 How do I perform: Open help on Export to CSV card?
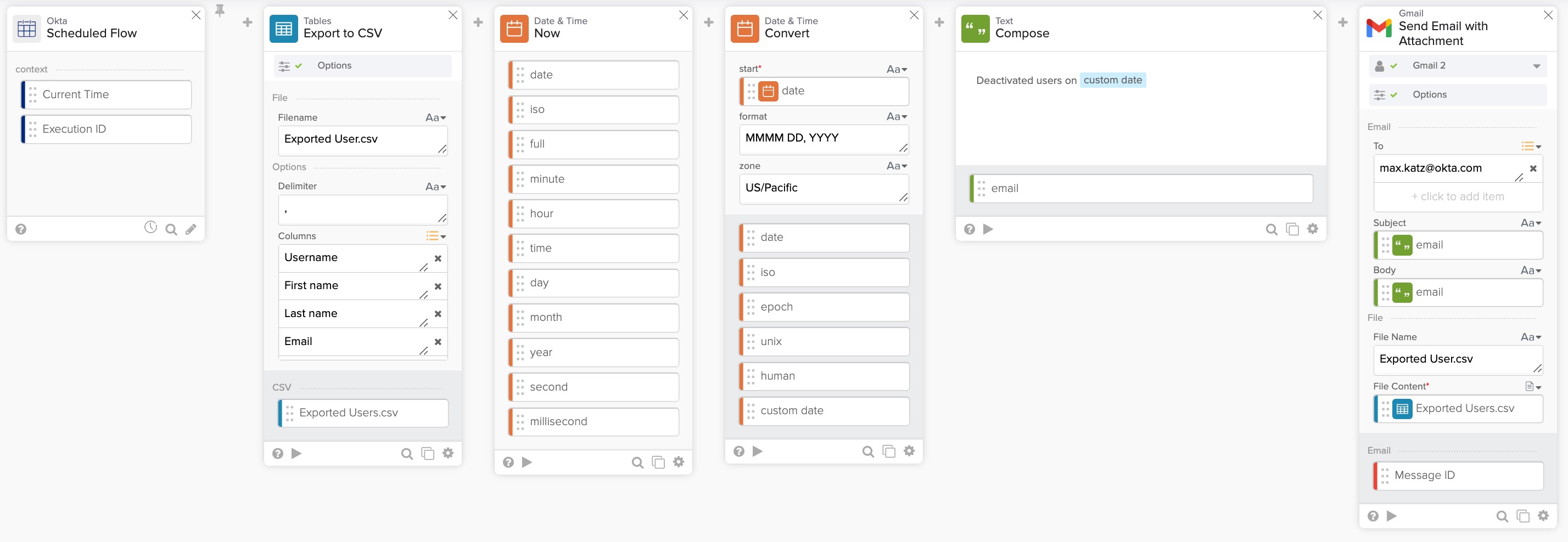pyautogui.click(x=278, y=453)
